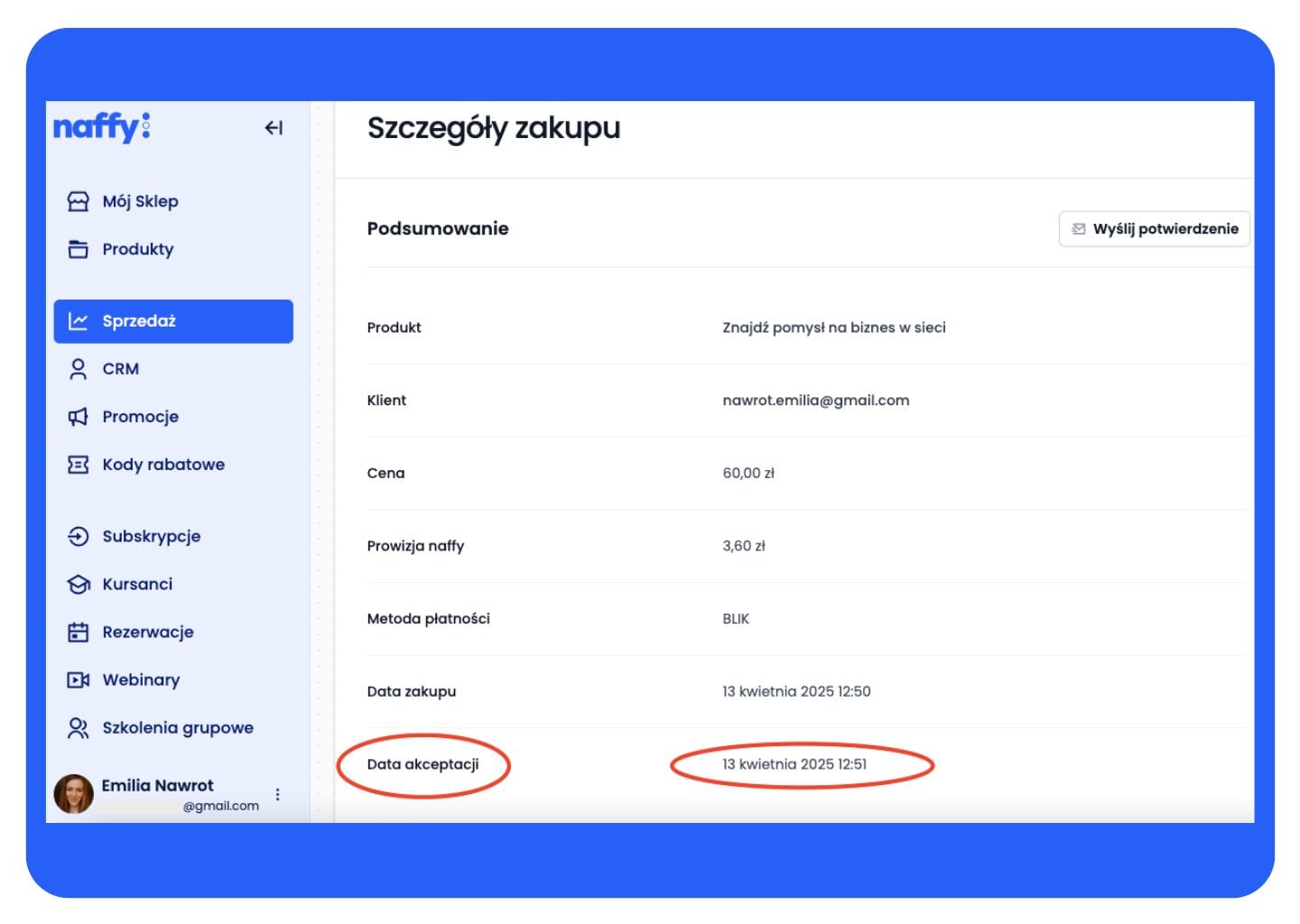Click the Rezerwacje calendar icon

79,633
